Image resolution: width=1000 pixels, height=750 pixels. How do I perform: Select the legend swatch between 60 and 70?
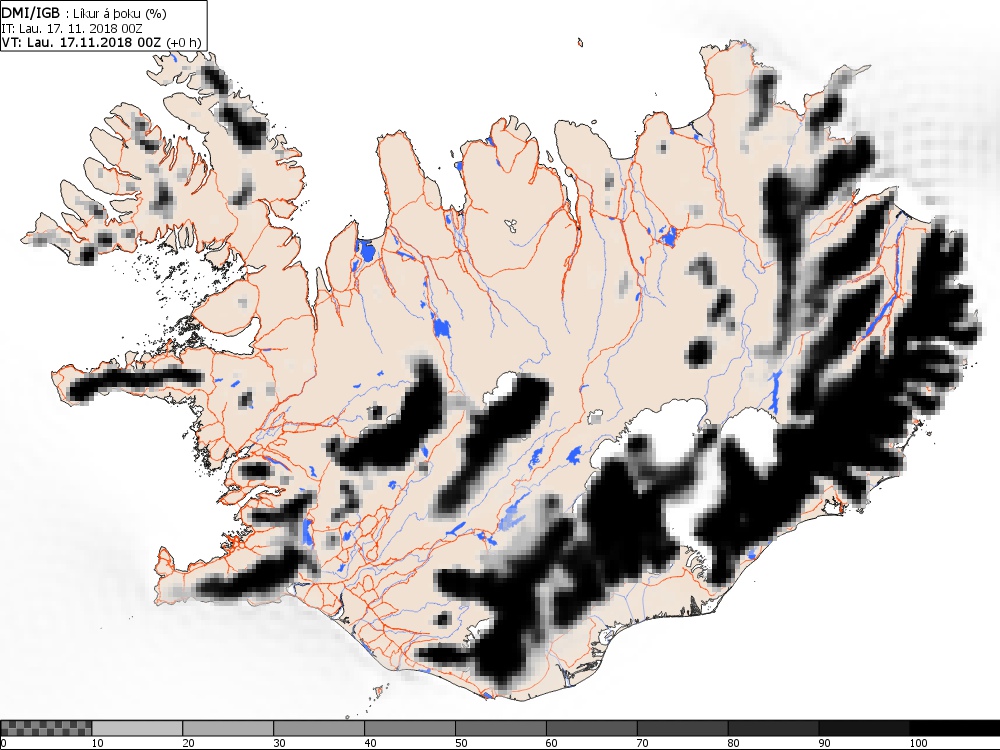point(592,728)
